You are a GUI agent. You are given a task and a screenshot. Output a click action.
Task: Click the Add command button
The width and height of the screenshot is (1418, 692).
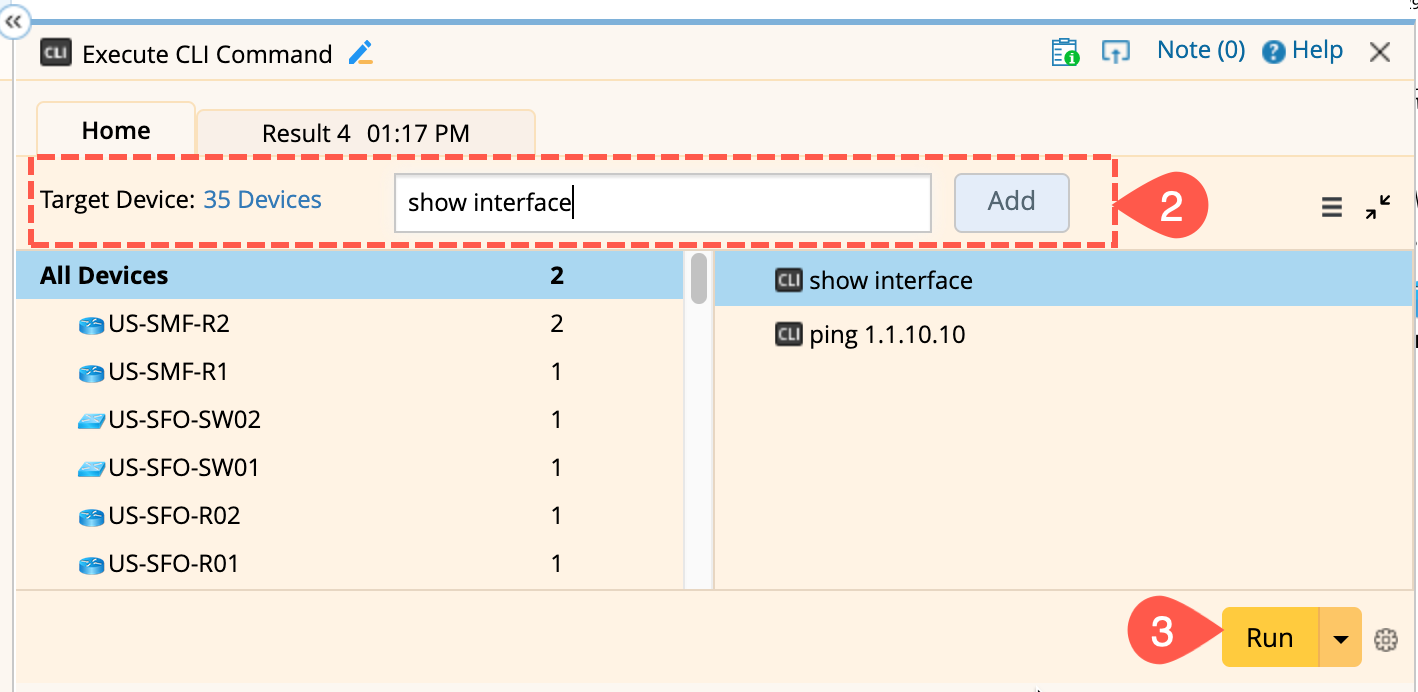[1011, 202]
